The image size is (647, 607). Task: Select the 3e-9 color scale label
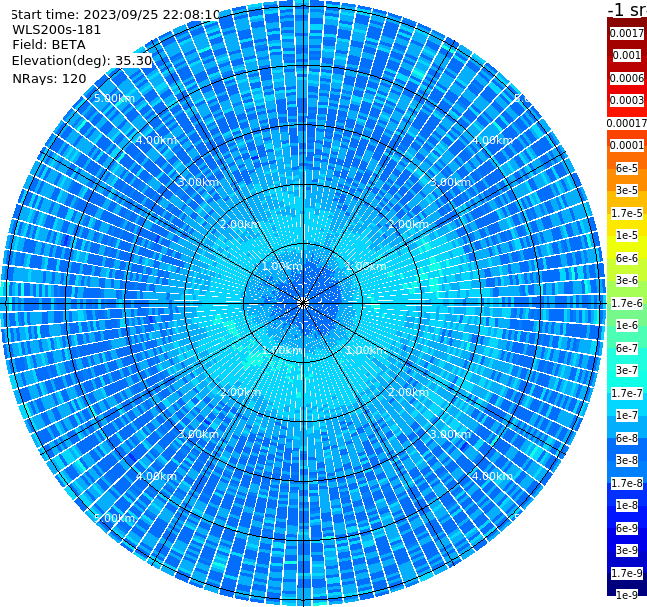pos(627,550)
